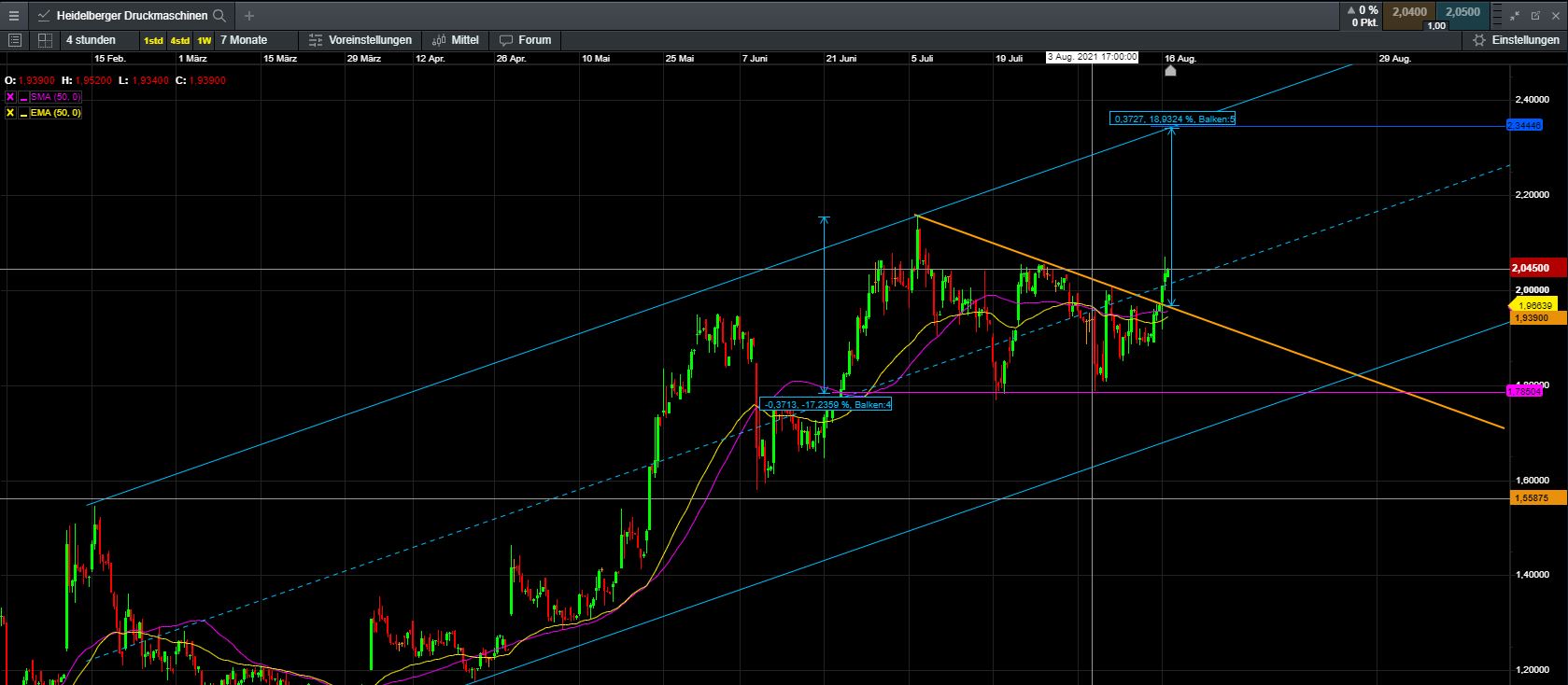Click the 3 Aug. 2021 17:00:00 crosshair date label
This screenshot has width=1568, height=685.
(x=1092, y=57)
